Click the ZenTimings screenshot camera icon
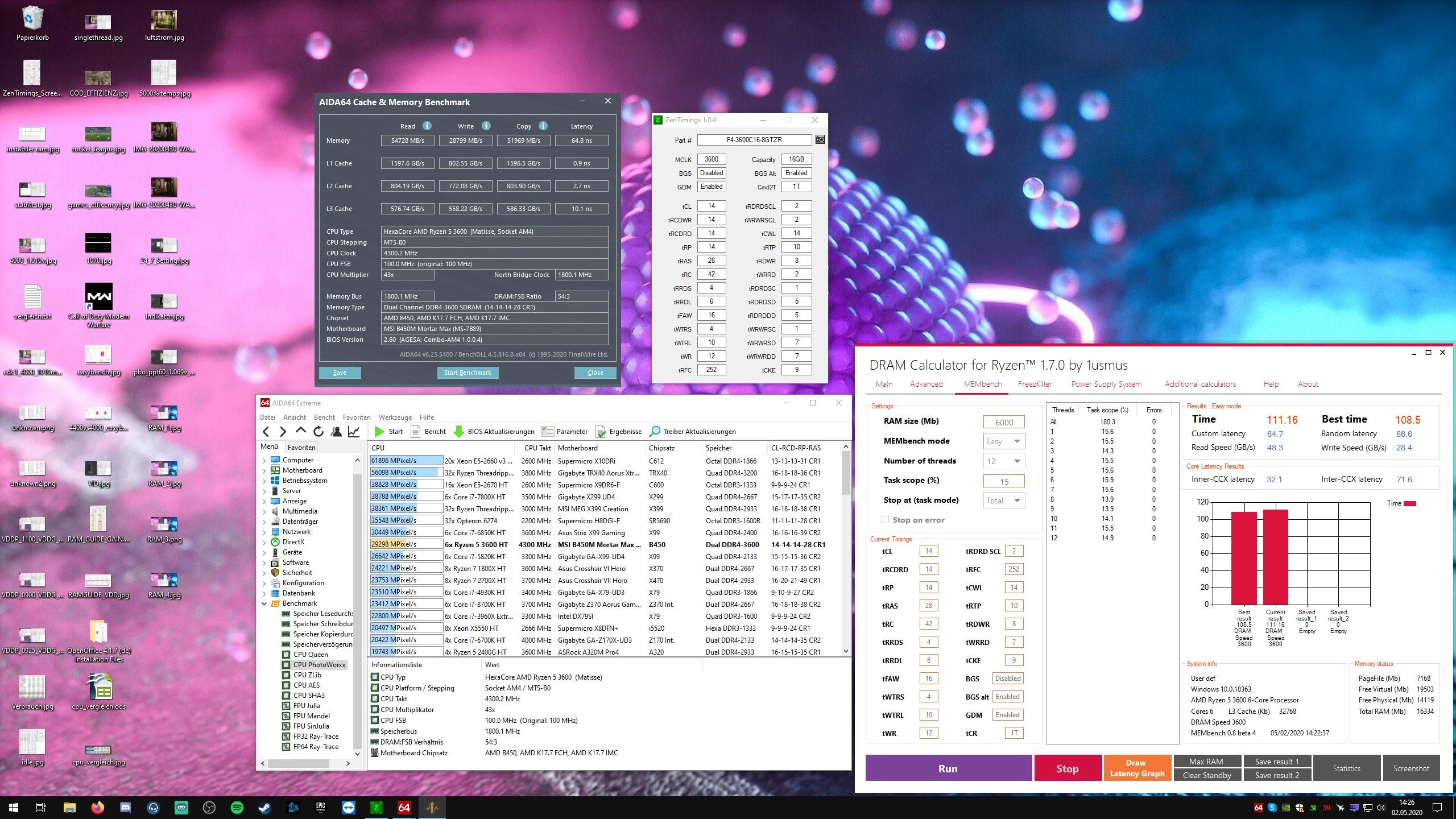Image resolution: width=1456 pixels, height=819 pixels. [x=820, y=140]
